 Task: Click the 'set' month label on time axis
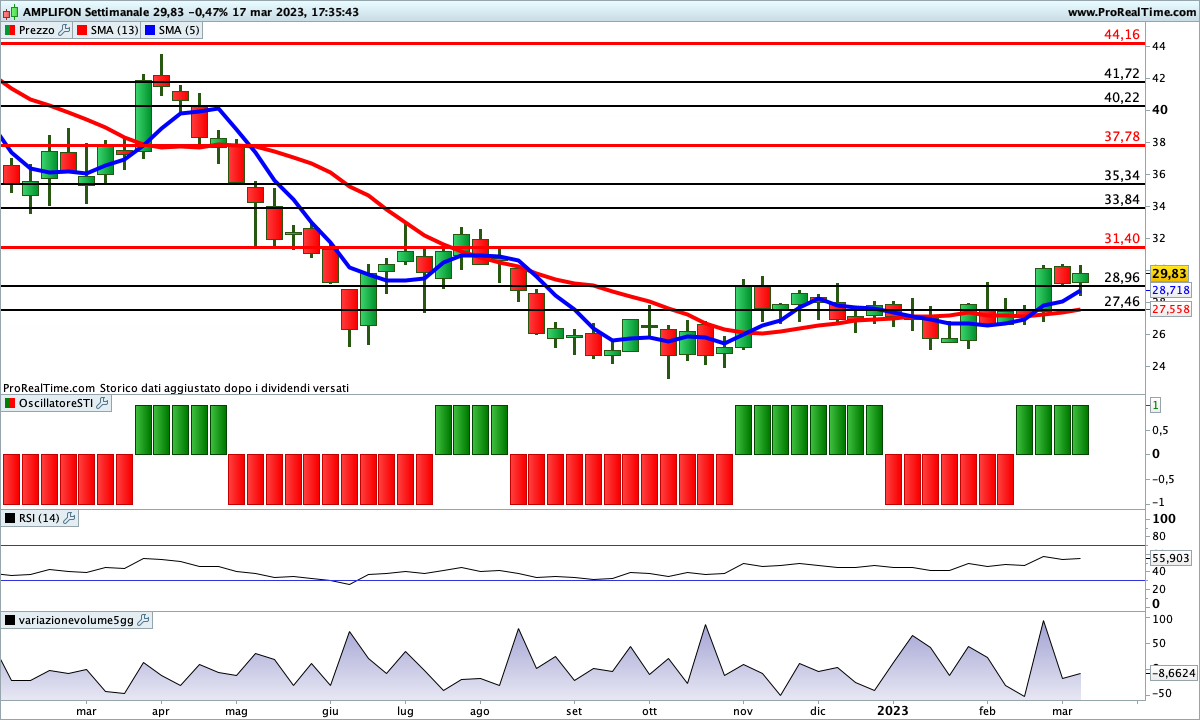tap(574, 711)
